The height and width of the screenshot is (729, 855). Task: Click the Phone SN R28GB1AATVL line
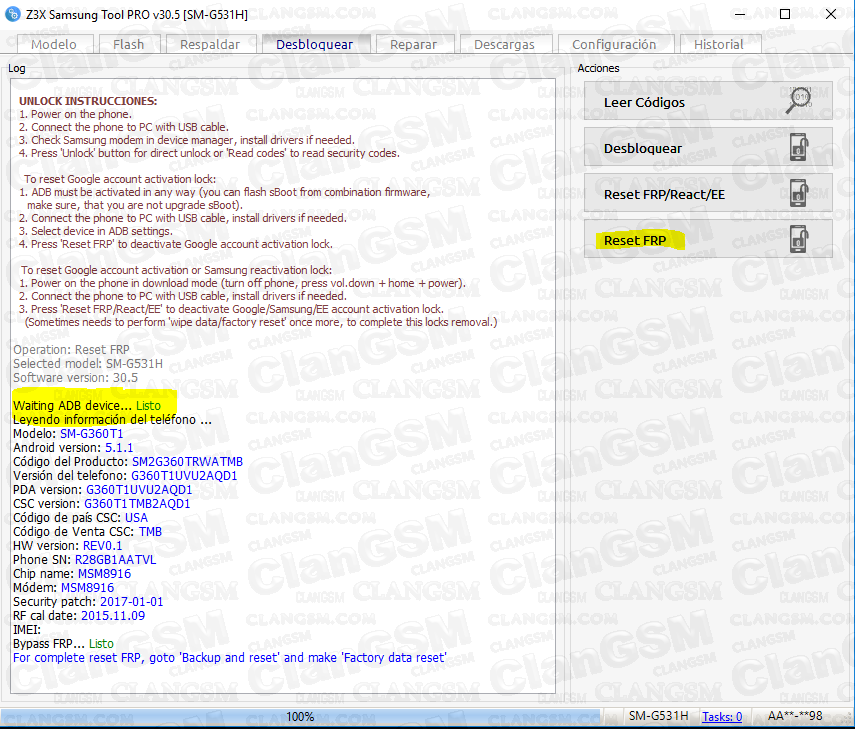[x=85, y=559]
